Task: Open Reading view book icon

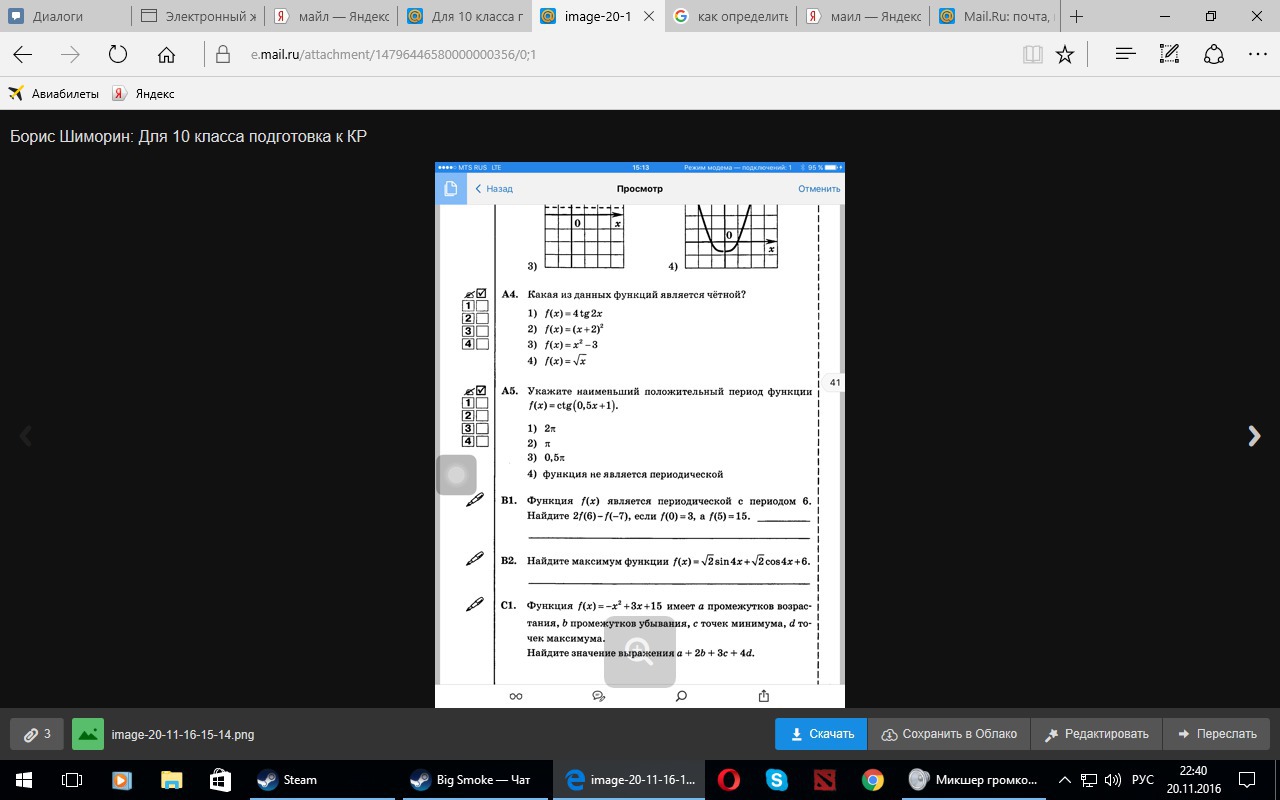Action: click(1032, 55)
